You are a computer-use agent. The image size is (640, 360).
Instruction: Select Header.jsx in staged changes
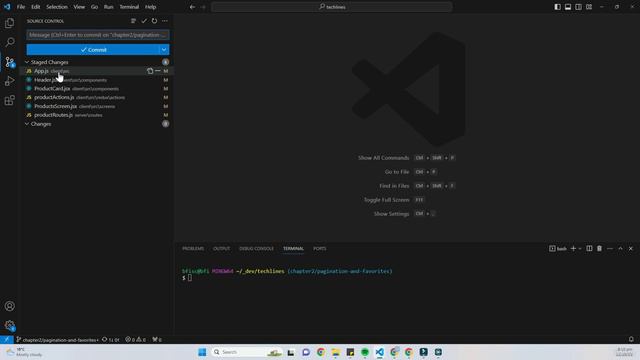coord(96,80)
